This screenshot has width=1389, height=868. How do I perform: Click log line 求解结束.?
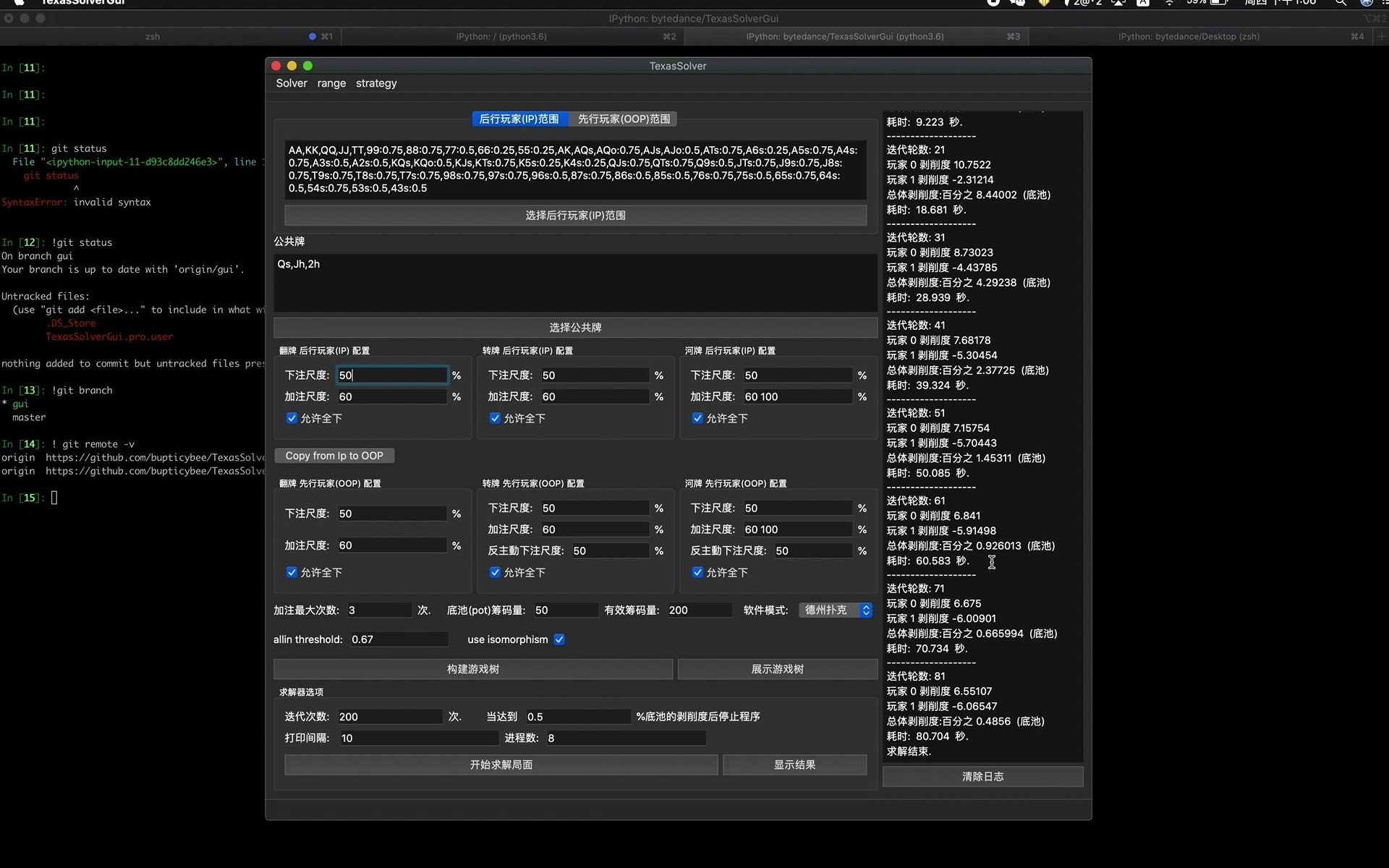(909, 752)
